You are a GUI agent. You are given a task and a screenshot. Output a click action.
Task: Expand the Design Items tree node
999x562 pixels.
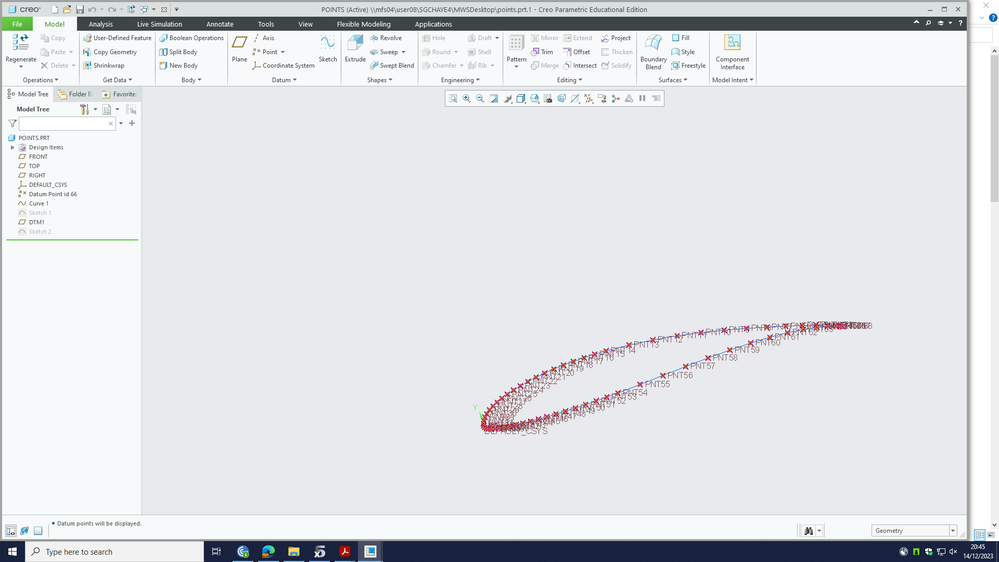[x=12, y=147]
